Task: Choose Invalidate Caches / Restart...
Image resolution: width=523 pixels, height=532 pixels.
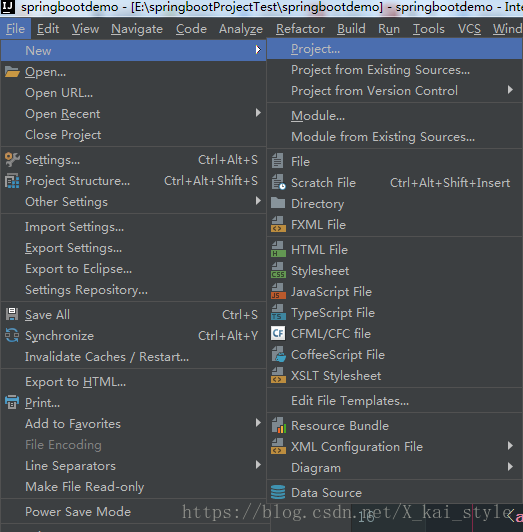Action: pyautogui.click(x=133, y=357)
